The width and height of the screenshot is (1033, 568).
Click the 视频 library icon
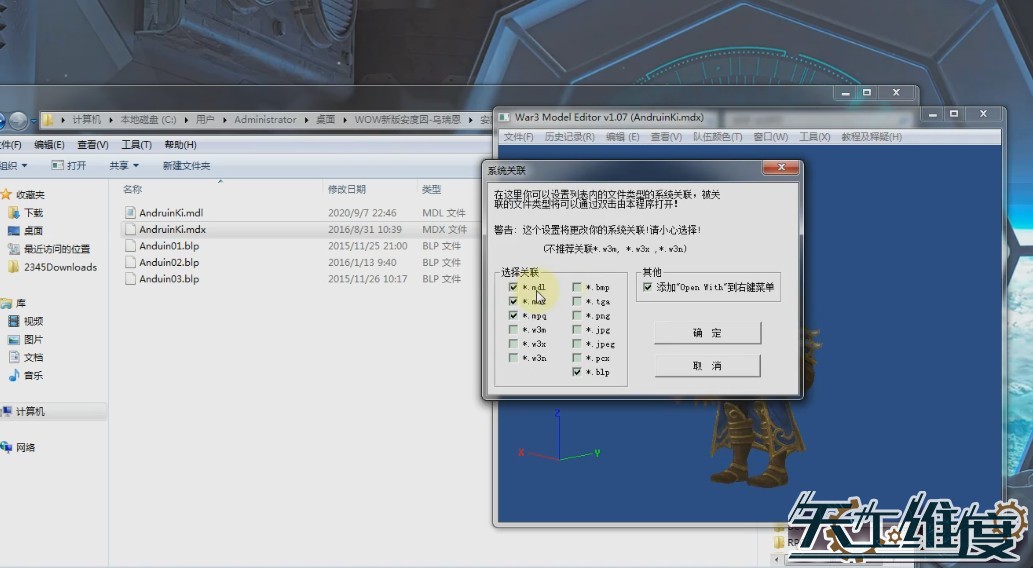[14, 321]
